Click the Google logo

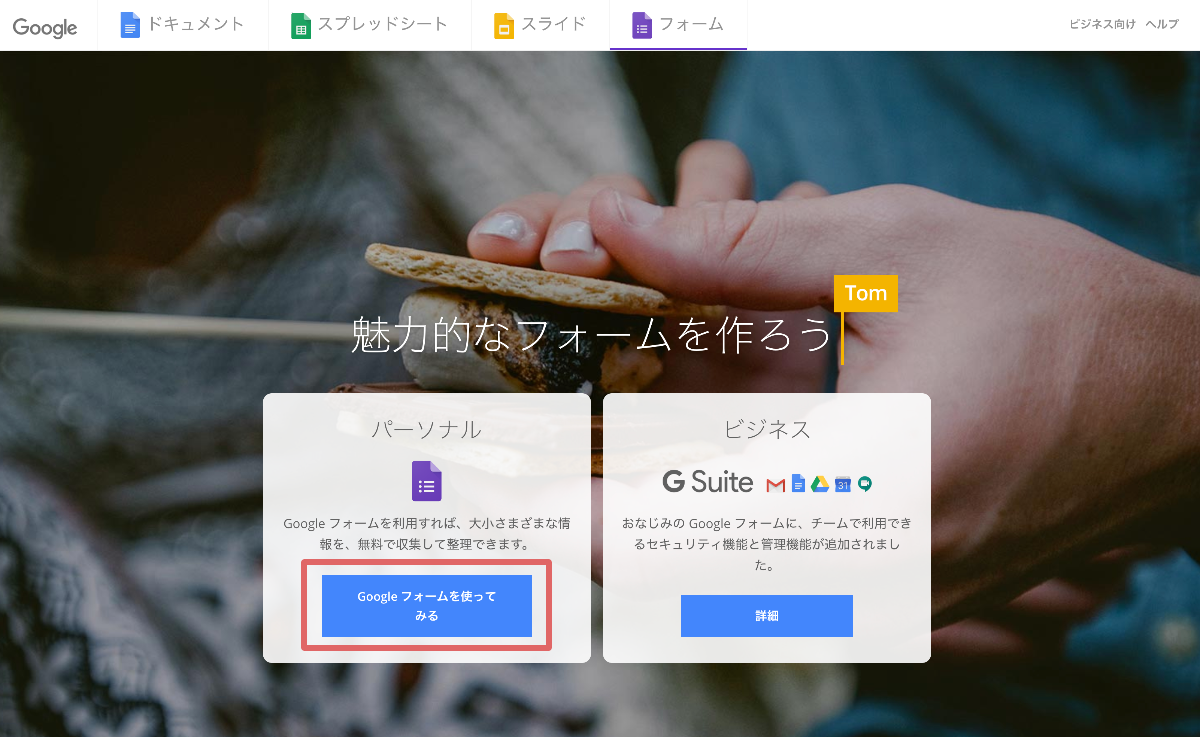(x=45, y=27)
